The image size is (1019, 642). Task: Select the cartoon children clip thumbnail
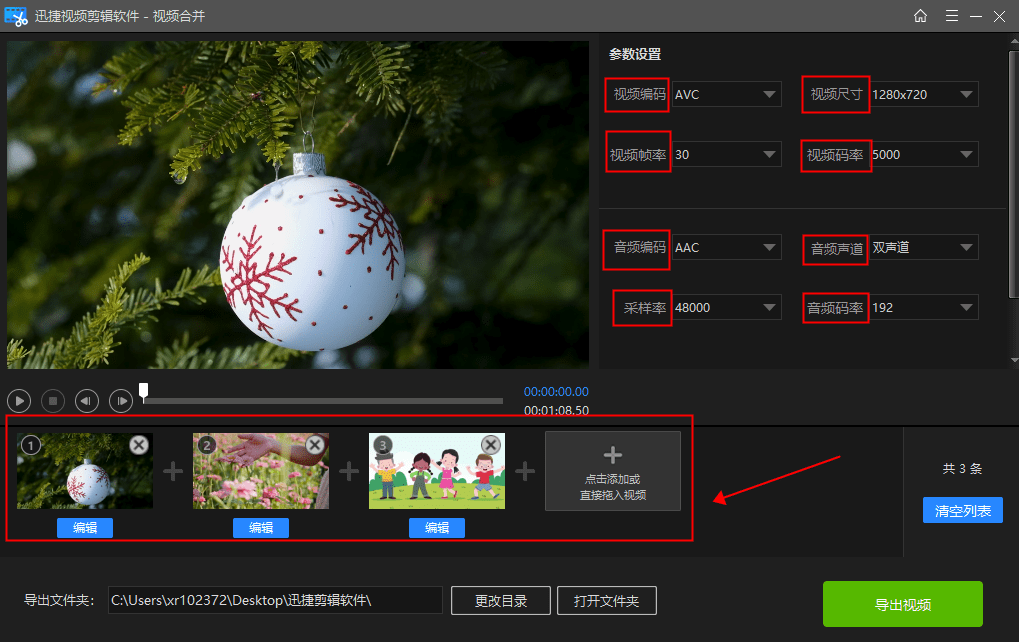pyautogui.click(x=437, y=471)
